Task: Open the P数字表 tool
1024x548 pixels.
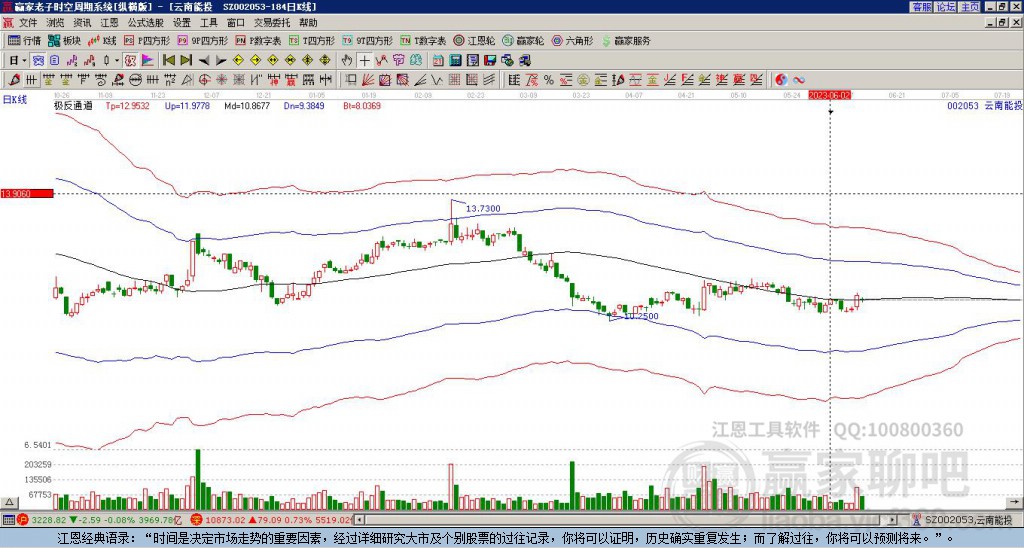Action: click(x=259, y=40)
